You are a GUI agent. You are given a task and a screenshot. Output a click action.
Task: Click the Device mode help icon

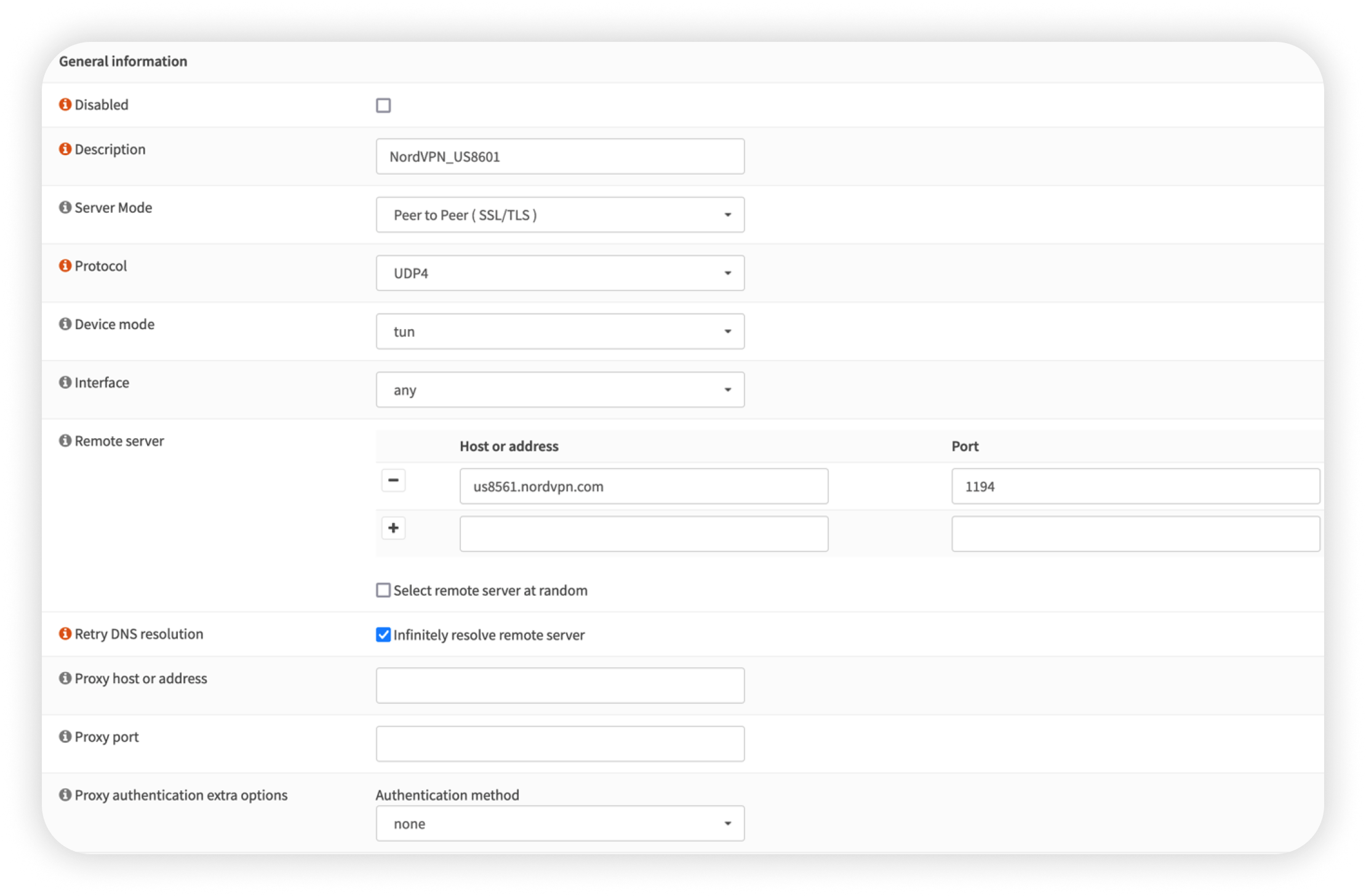point(65,324)
